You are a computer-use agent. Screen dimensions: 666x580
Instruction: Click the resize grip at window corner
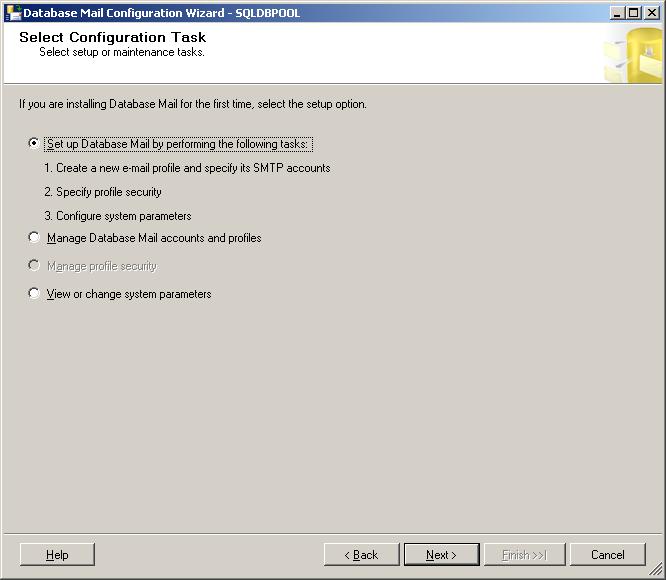tap(657, 571)
